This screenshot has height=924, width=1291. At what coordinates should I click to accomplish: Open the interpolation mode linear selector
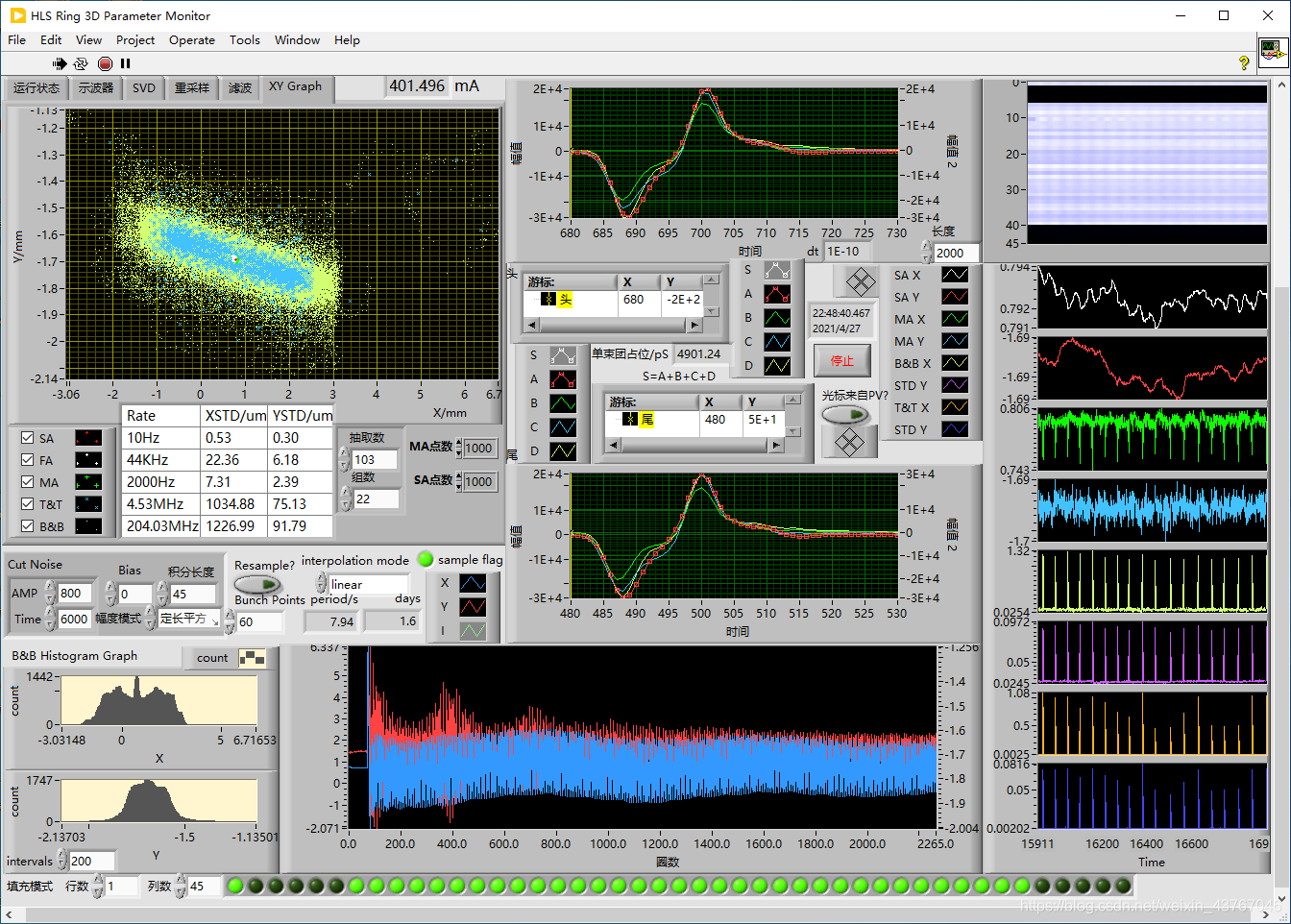point(366,584)
